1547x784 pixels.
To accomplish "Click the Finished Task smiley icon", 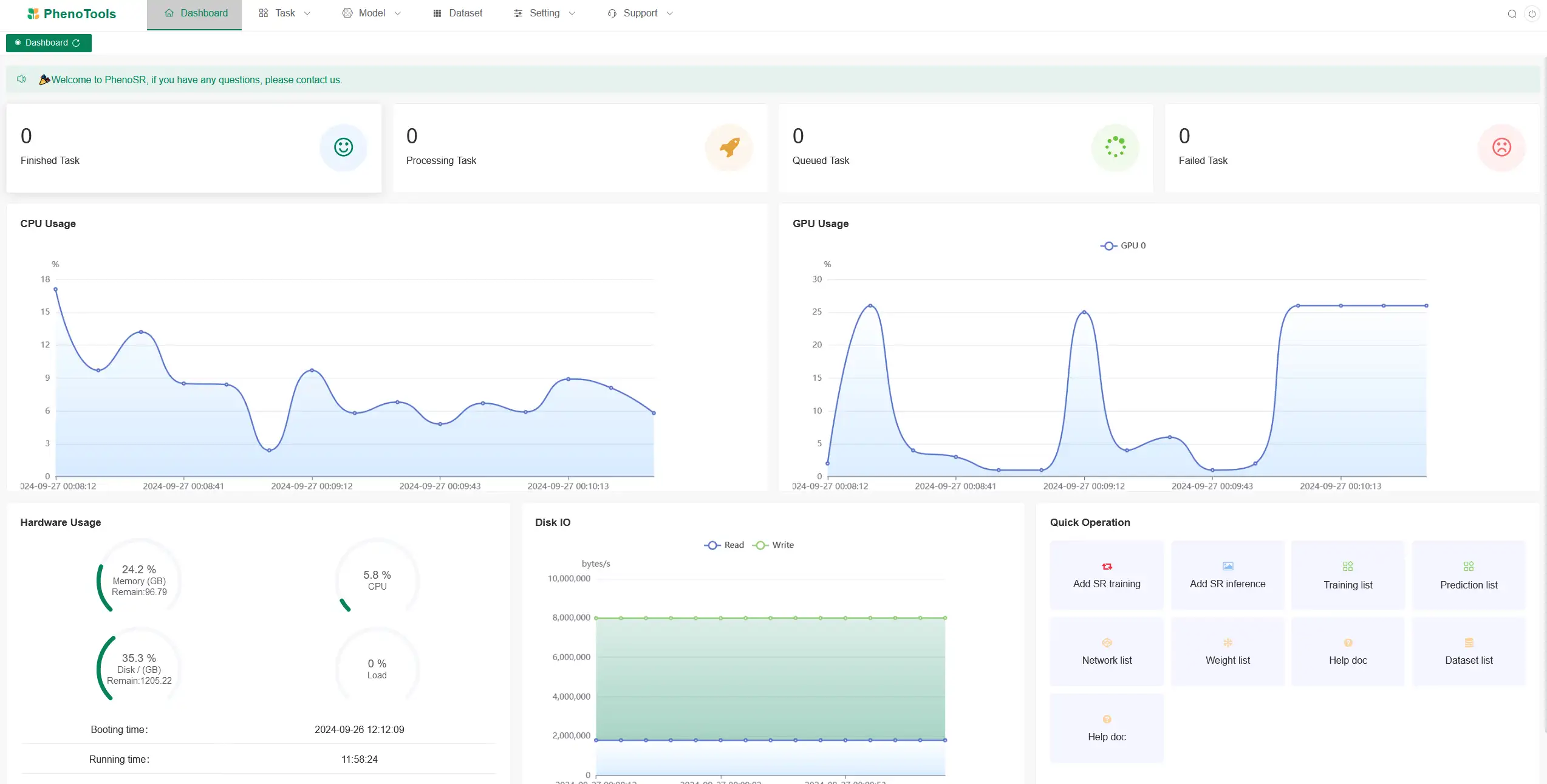I will click(x=343, y=147).
